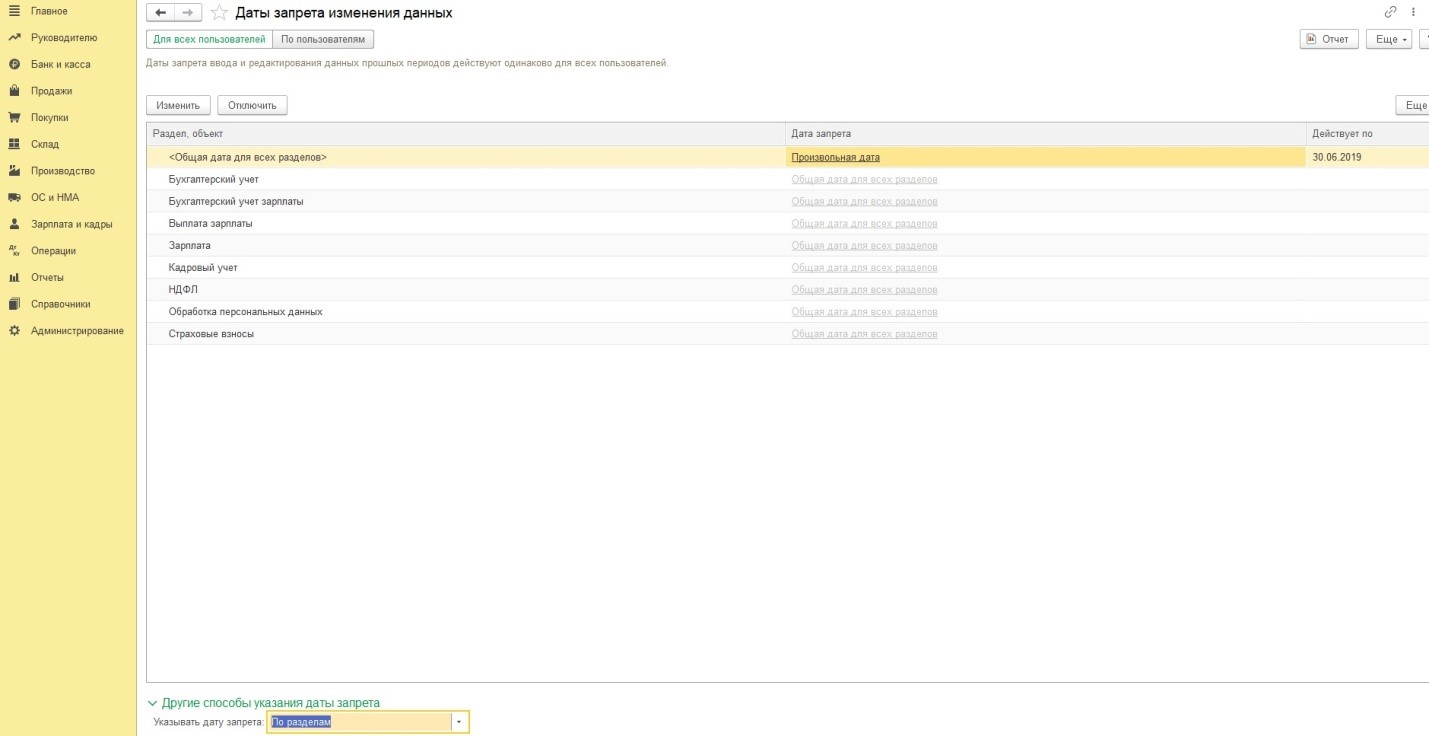The height and width of the screenshot is (736, 1429).
Task: Click the Отключить button
Action: pos(252,105)
